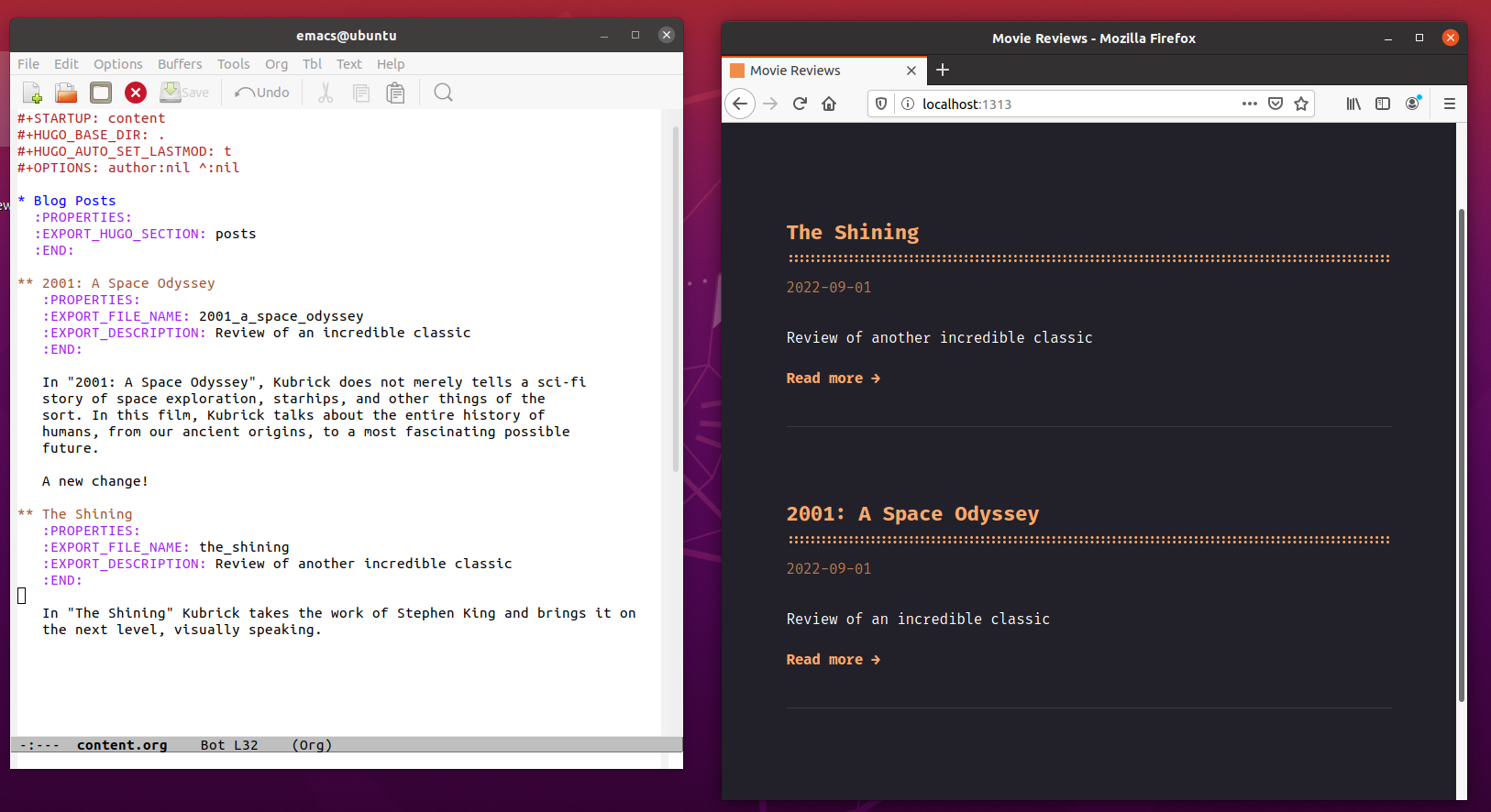Screen dimensions: 1491x812
Task: Open the Firefox Library icon
Action: (x=1353, y=104)
